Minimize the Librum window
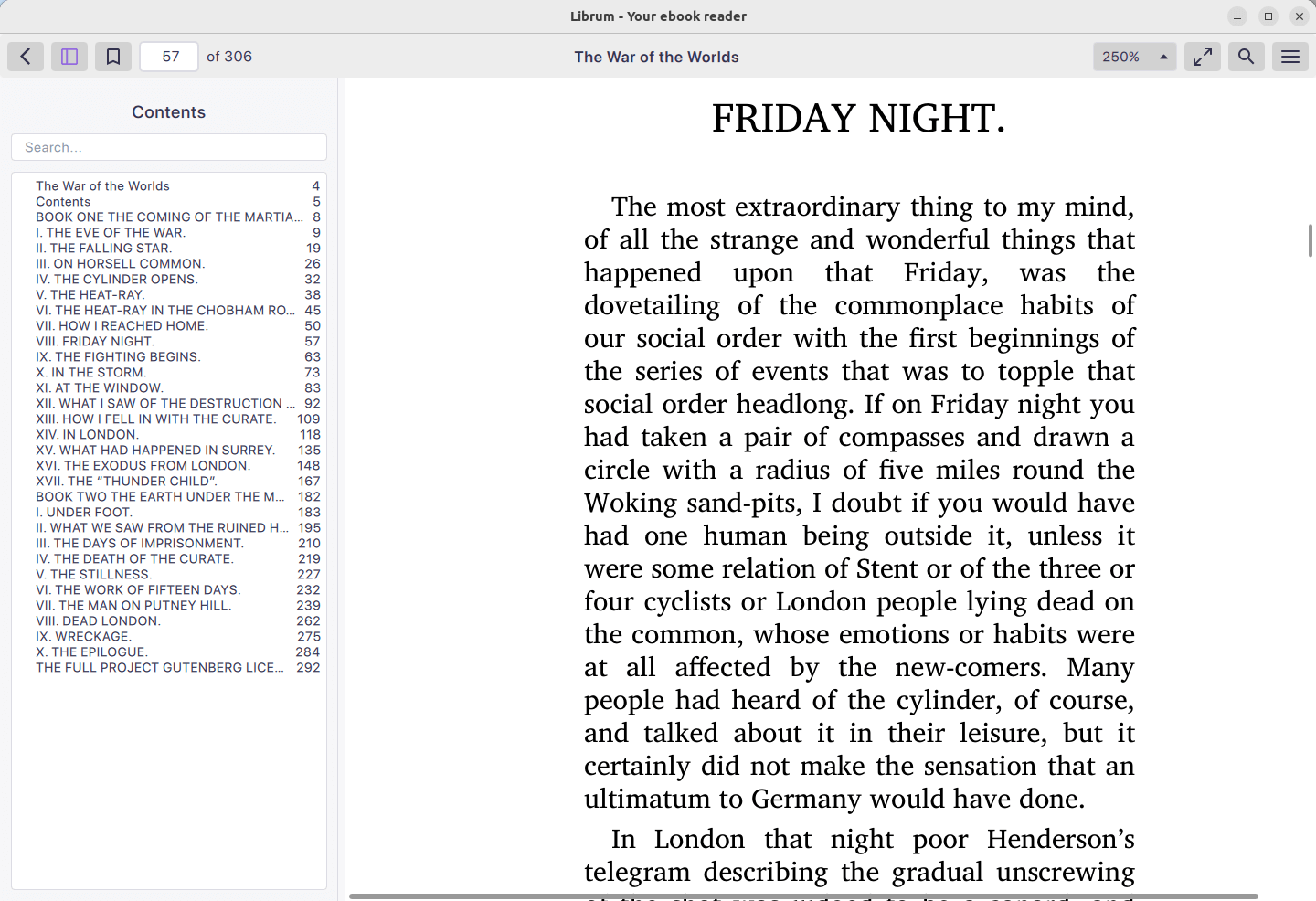Viewport: 1316px width, 901px height. 1237,16
